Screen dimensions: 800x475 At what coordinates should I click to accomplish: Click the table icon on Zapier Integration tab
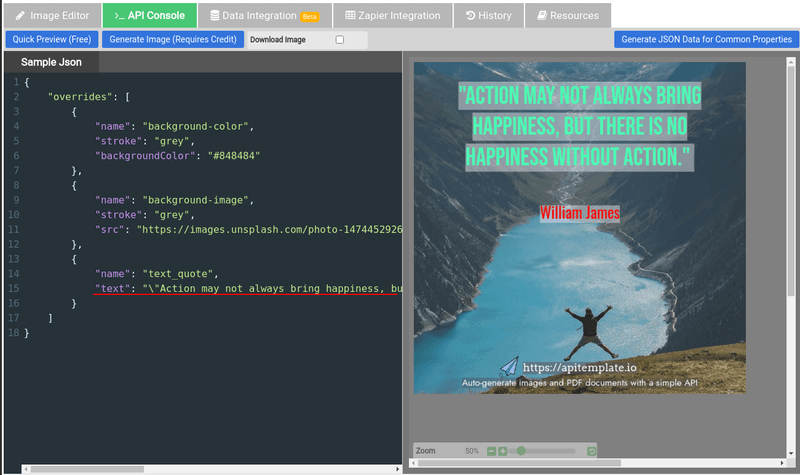[350, 15]
